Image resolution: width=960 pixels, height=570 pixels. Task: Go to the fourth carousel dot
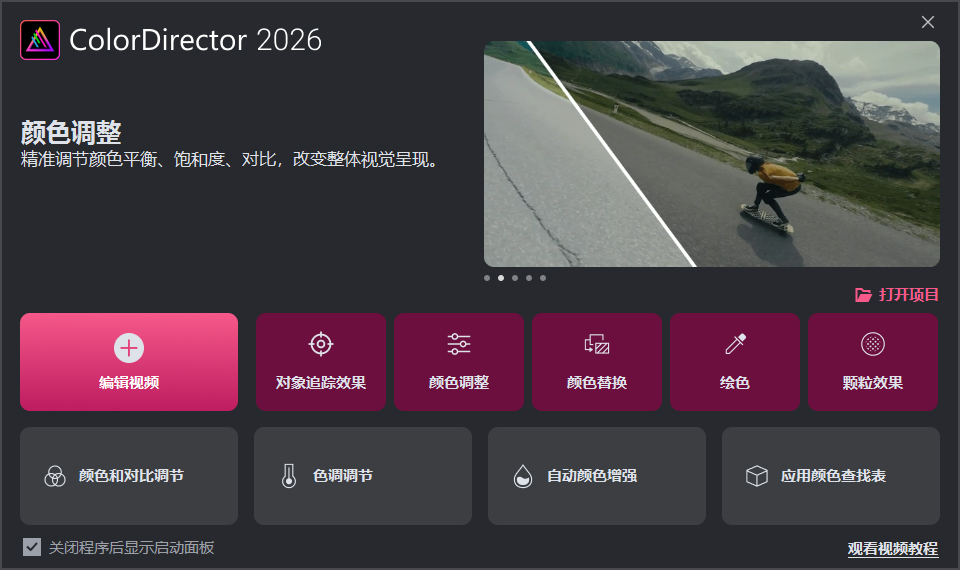pyautogui.click(x=529, y=278)
